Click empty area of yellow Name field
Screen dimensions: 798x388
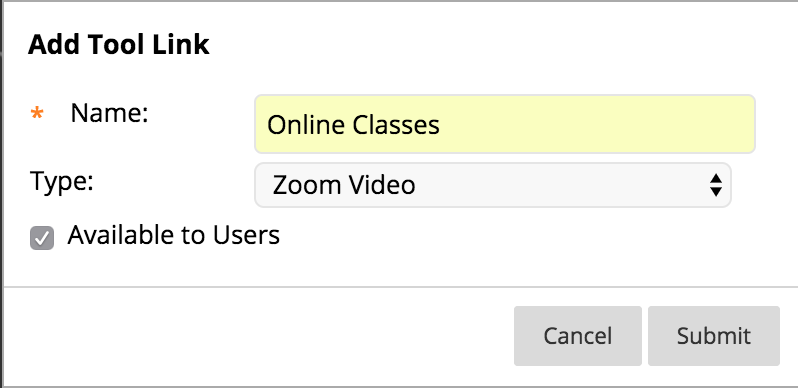coord(595,124)
